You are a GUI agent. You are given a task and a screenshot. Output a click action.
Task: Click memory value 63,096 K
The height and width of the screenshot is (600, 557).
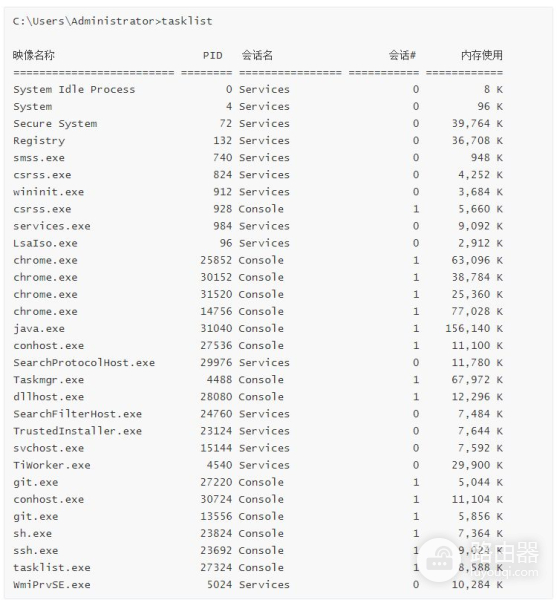tap(477, 260)
